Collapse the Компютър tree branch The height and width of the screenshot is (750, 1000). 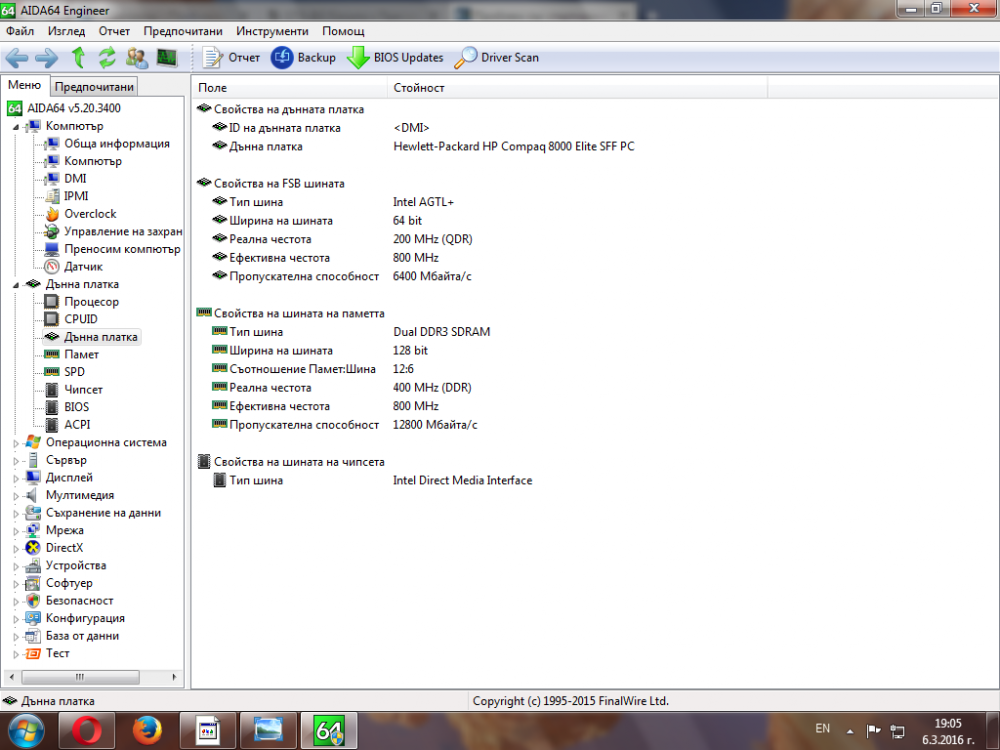point(16,127)
